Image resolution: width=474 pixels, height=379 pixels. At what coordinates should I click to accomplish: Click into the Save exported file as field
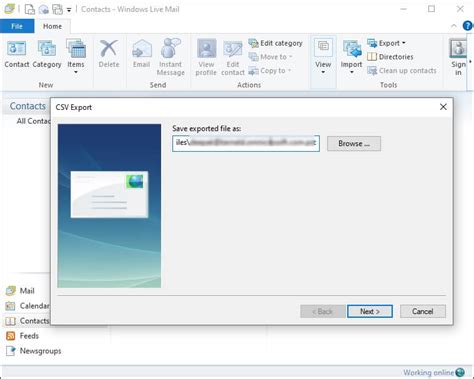[x=246, y=143]
